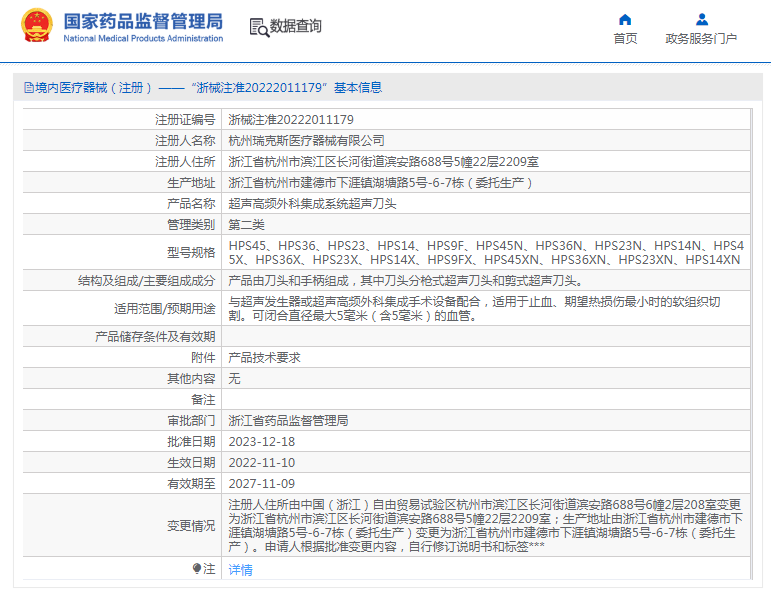Click the 有效期至 label
This screenshot has width=771, height=594.
[x=191, y=484]
